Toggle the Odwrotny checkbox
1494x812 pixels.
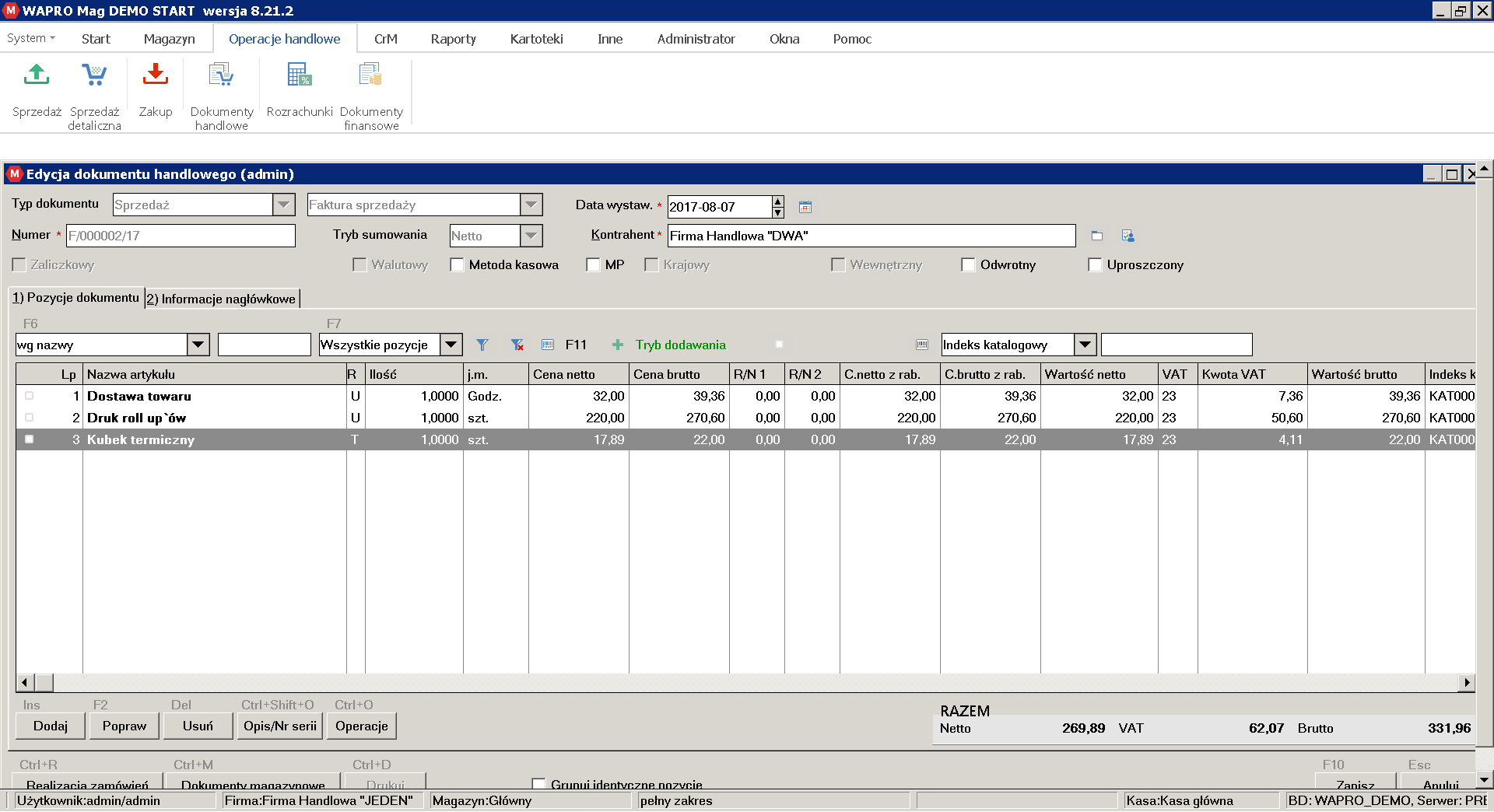(969, 265)
